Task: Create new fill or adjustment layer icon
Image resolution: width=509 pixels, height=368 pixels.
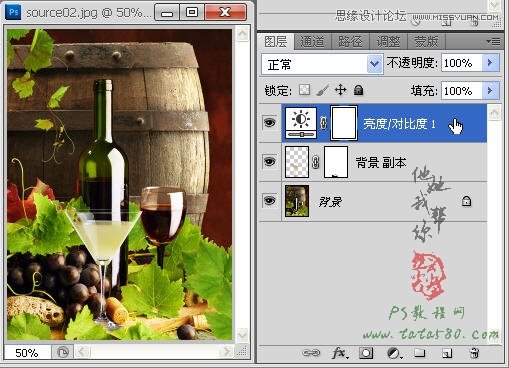Action: pyautogui.click(x=394, y=353)
